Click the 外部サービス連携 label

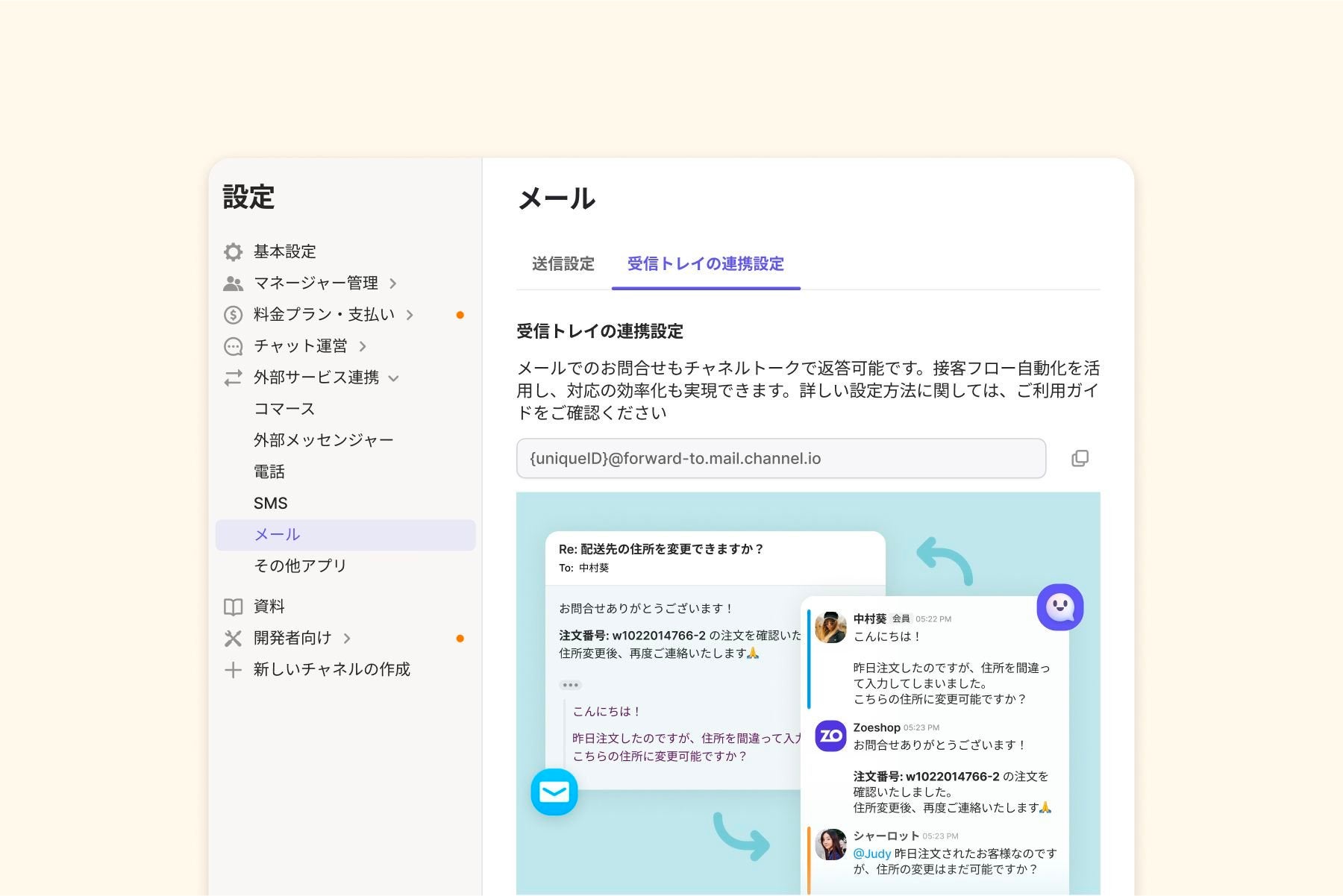pos(316,377)
